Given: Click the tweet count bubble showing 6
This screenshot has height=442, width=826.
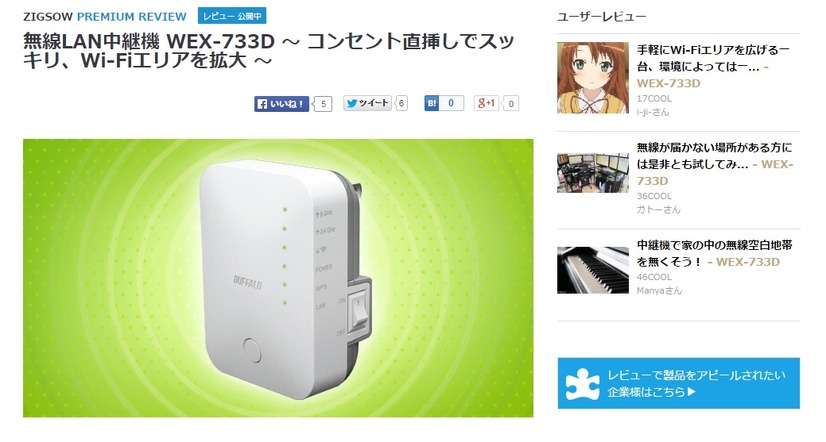Looking at the screenshot, I should click(x=401, y=103).
